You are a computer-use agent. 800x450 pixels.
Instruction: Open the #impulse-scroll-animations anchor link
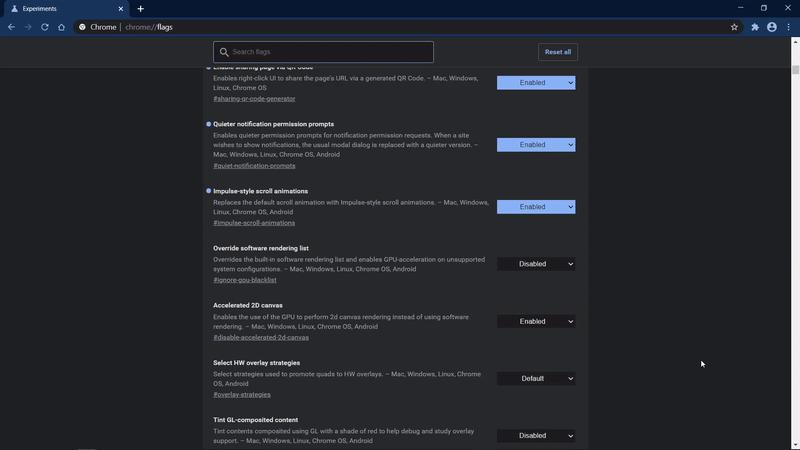tap(253, 223)
